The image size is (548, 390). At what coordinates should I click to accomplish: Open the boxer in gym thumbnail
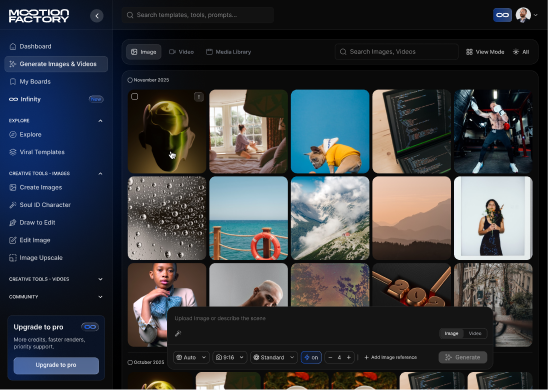click(x=493, y=131)
